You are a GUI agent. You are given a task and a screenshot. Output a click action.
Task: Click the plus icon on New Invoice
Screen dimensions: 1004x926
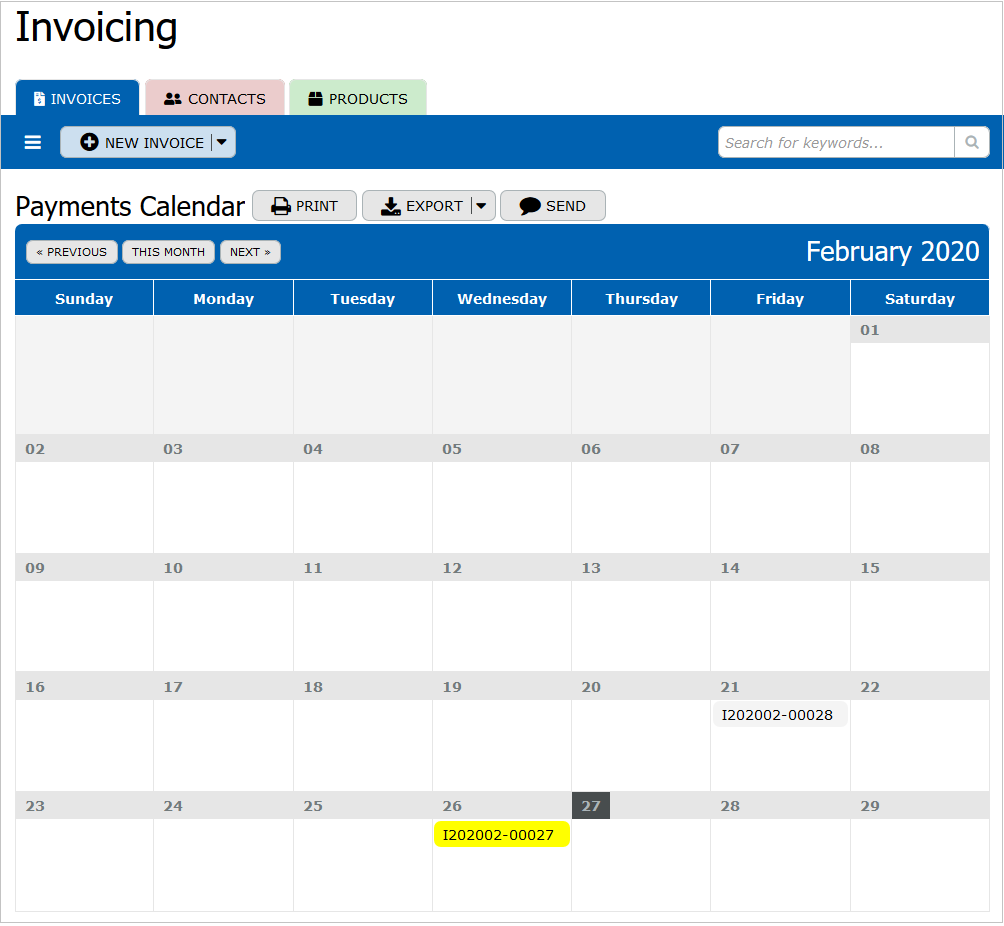[89, 143]
